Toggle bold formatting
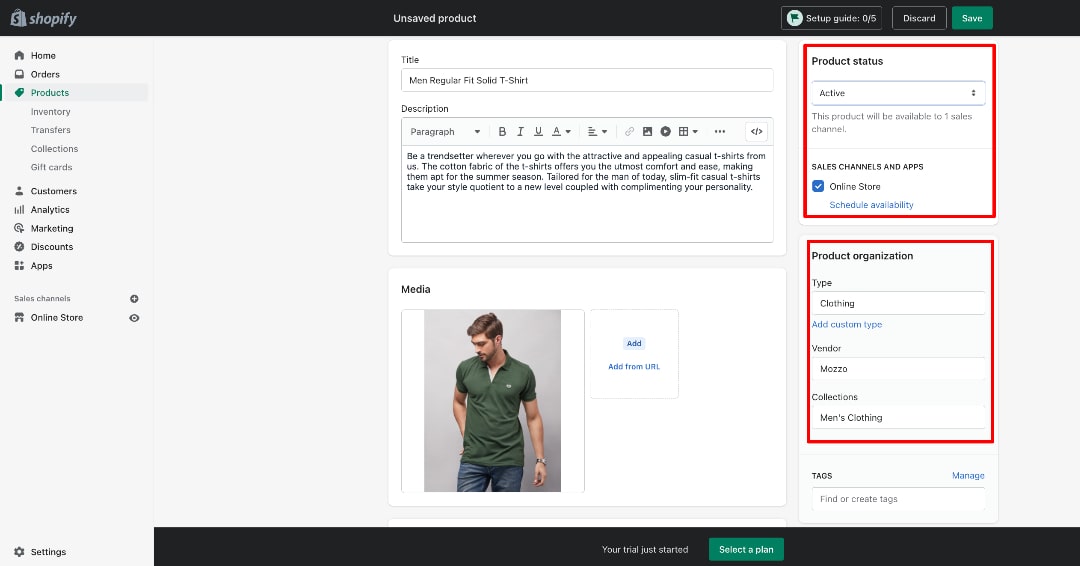Screen dimensions: 1080x566 pyautogui.click(x=502, y=132)
